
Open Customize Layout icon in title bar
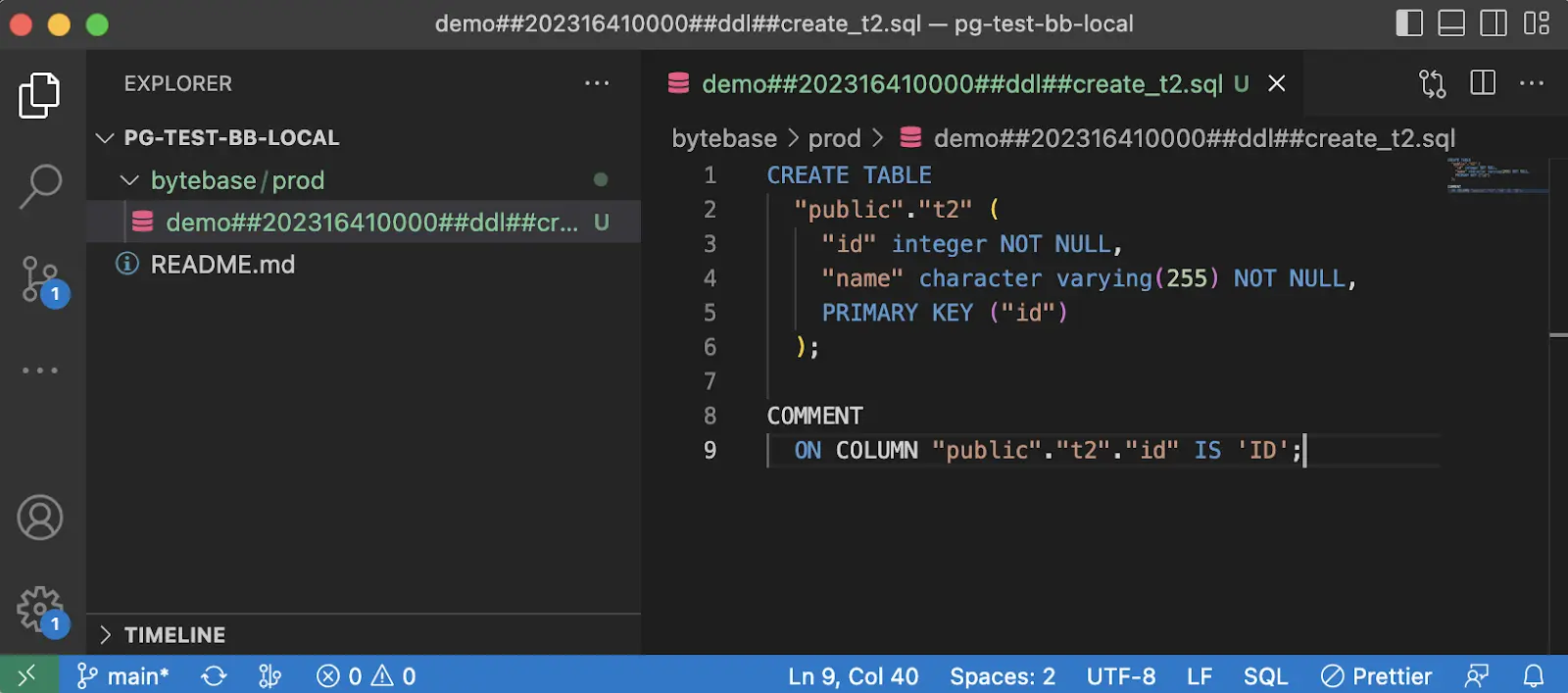pos(1537,23)
